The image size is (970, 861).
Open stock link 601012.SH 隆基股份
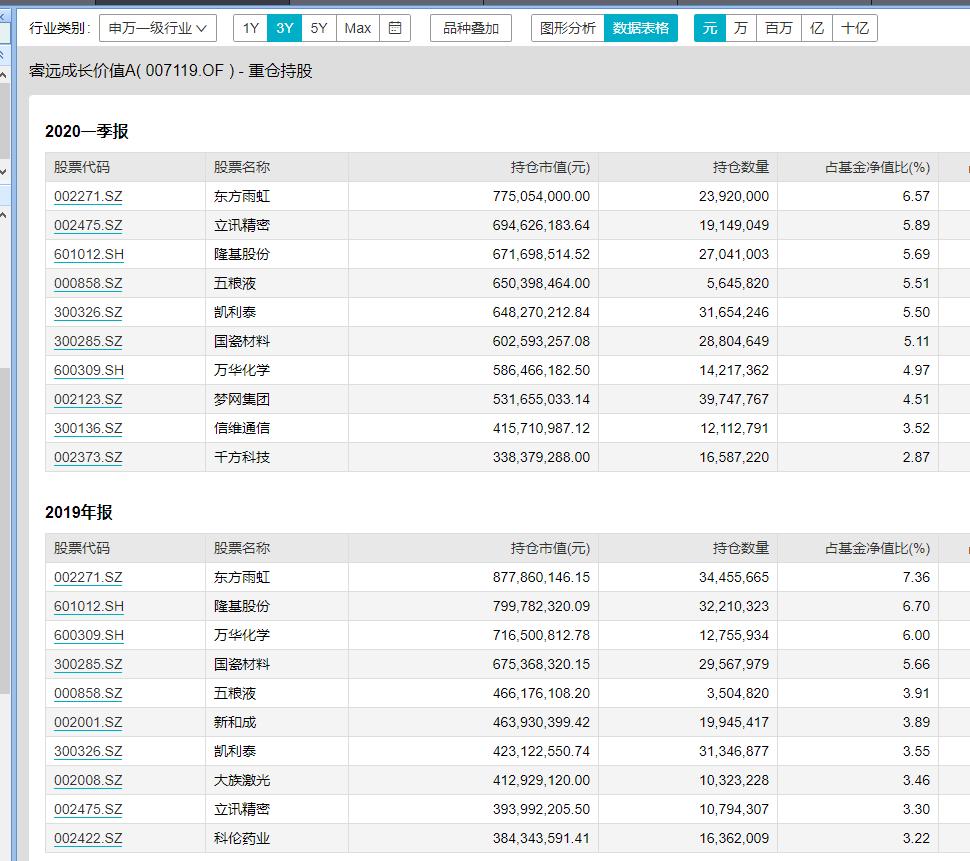click(x=87, y=253)
